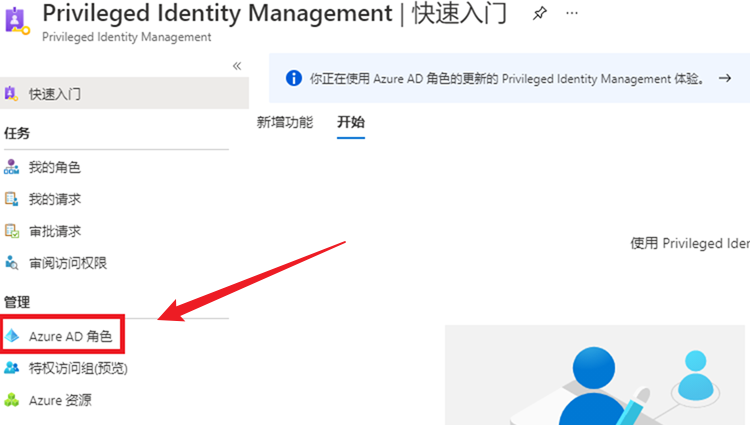The width and height of the screenshot is (750, 425).
Task: Open Azure AD 角色 under 管理
Action: (x=70, y=336)
